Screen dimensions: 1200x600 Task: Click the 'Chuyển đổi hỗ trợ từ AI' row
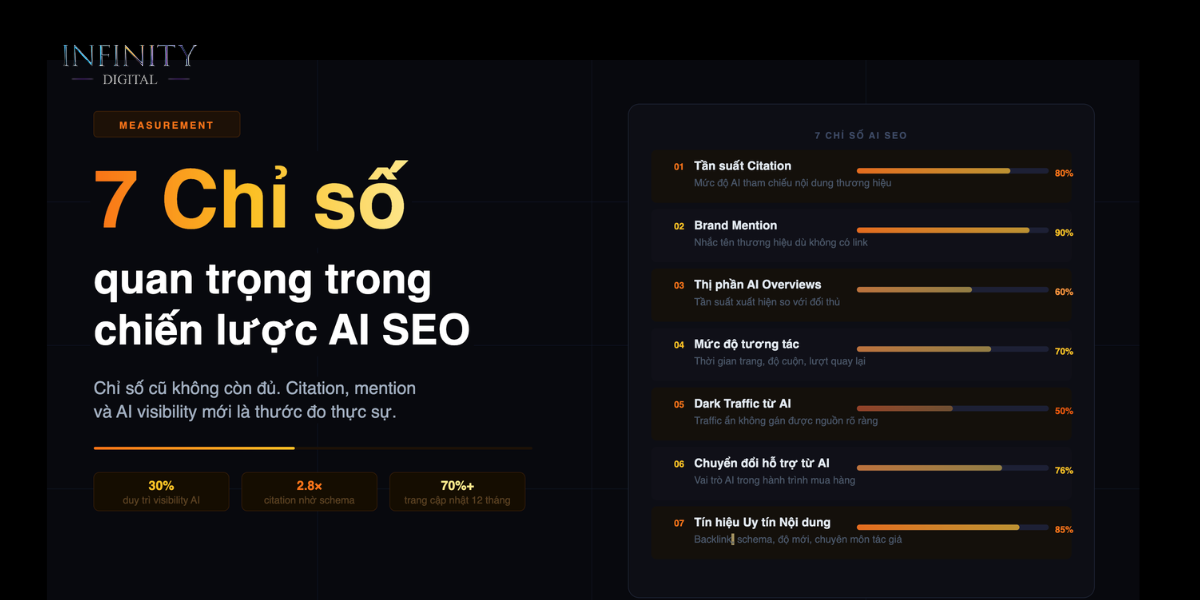pyautogui.click(x=861, y=472)
